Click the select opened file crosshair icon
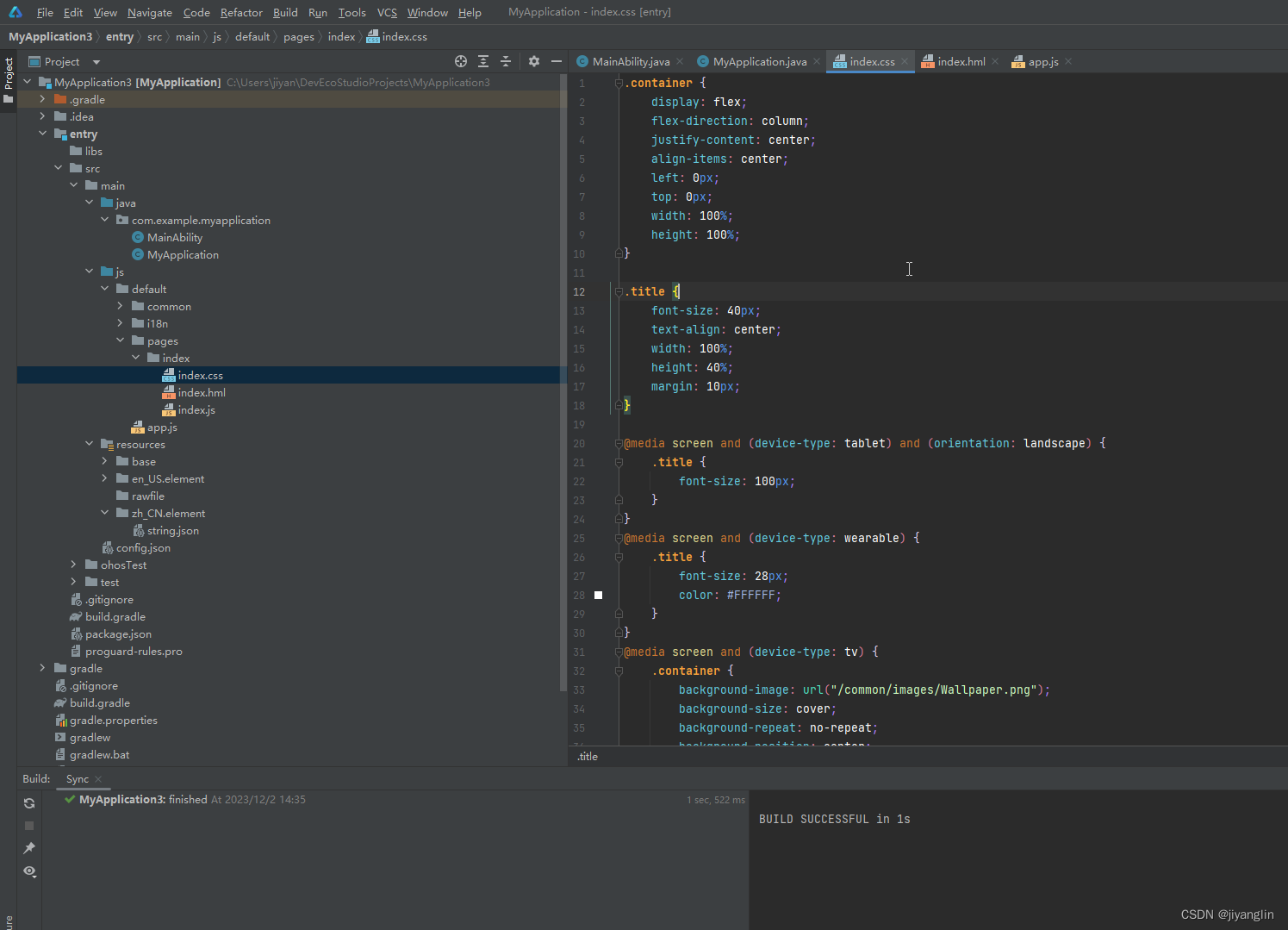The width and height of the screenshot is (1288, 930). tap(461, 61)
